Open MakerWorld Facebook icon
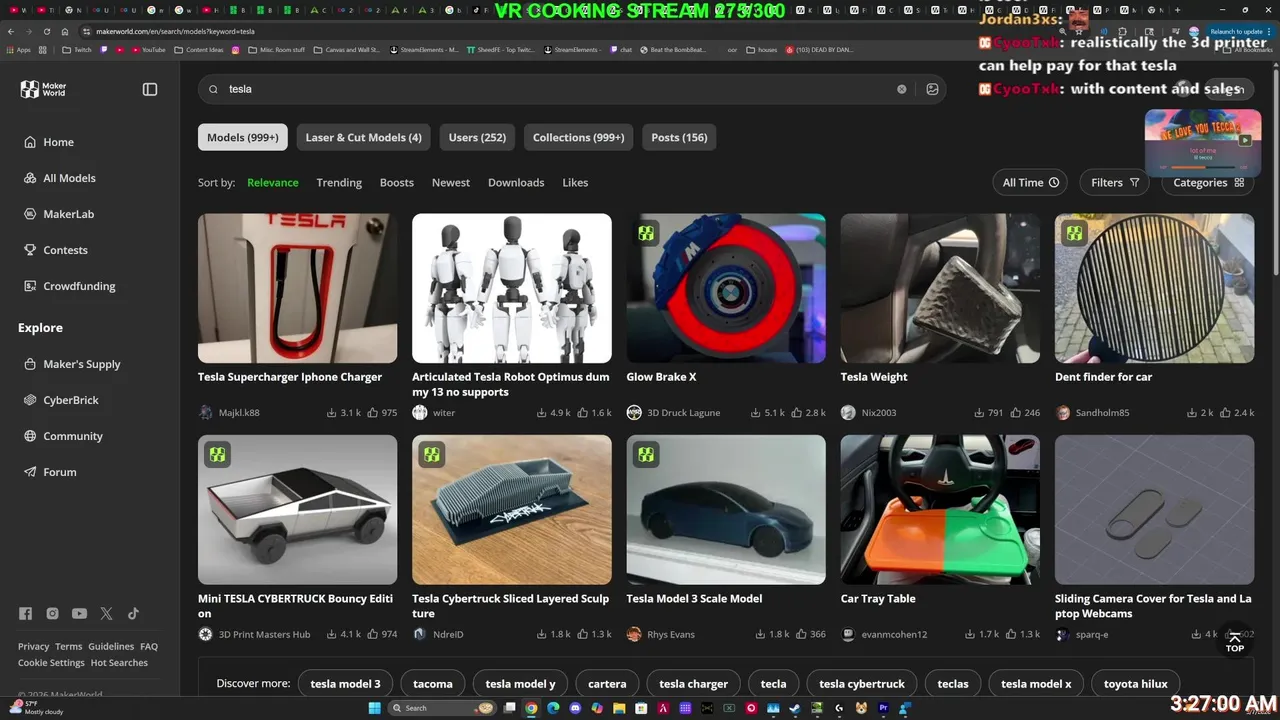The height and width of the screenshot is (720, 1280). coord(25,614)
